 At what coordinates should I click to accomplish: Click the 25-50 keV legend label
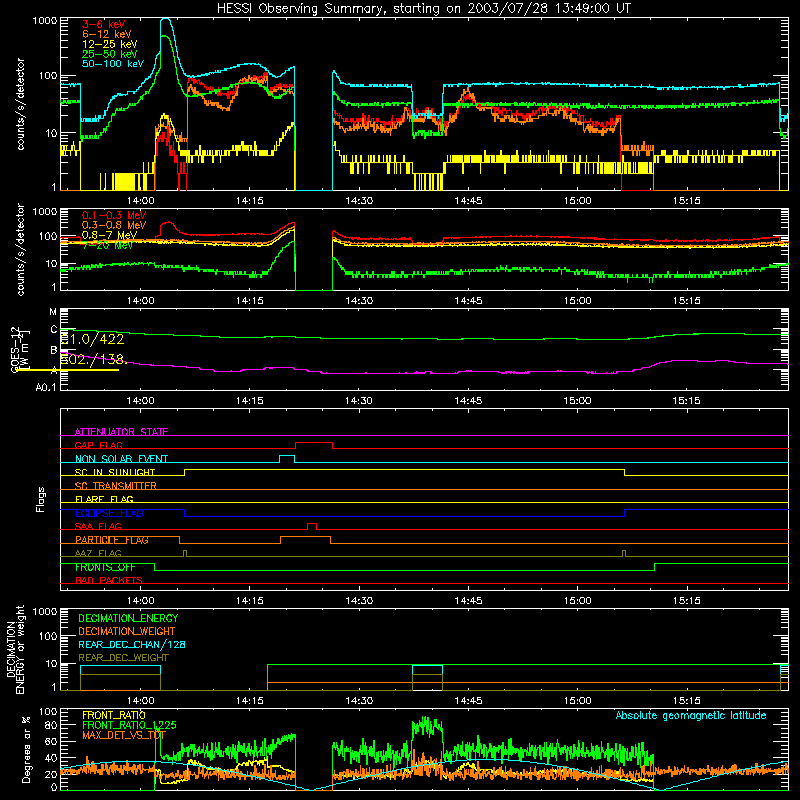click(110, 54)
